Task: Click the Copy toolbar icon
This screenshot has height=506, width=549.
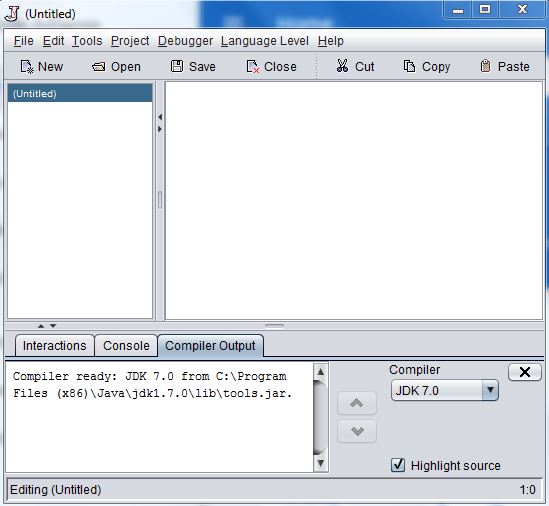Action: click(409, 66)
